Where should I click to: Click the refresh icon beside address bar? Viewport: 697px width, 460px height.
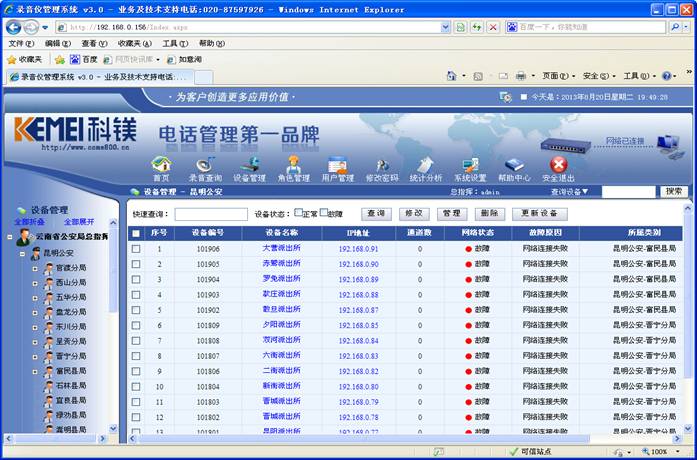pyautogui.click(x=477, y=28)
